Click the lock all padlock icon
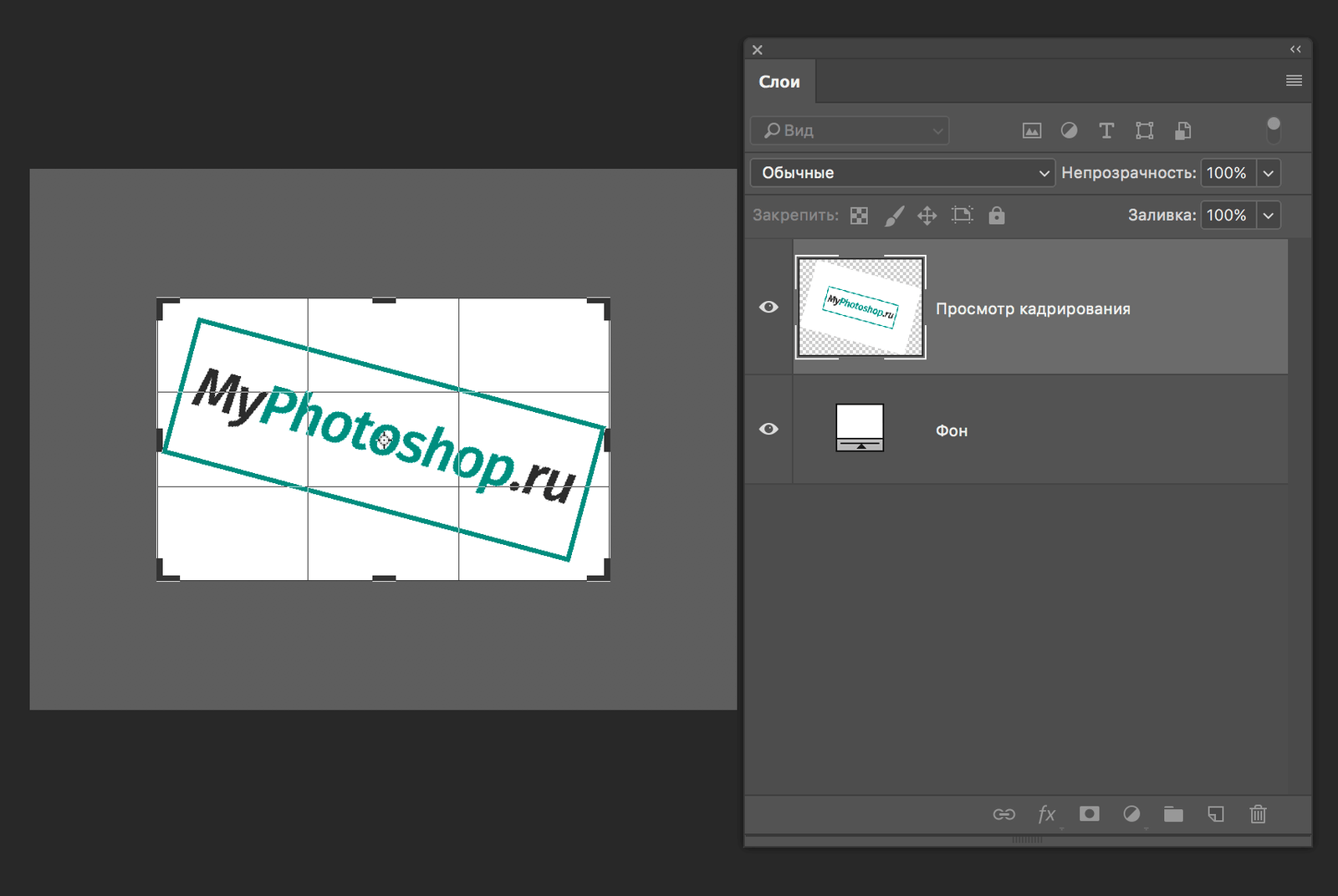 click(996, 216)
